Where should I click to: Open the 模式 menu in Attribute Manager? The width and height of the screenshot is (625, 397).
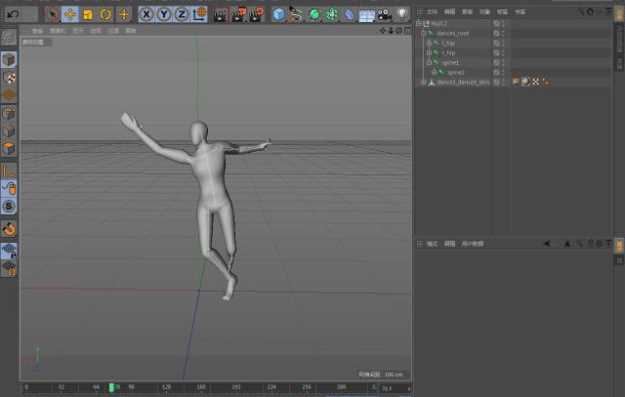click(x=432, y=244)
